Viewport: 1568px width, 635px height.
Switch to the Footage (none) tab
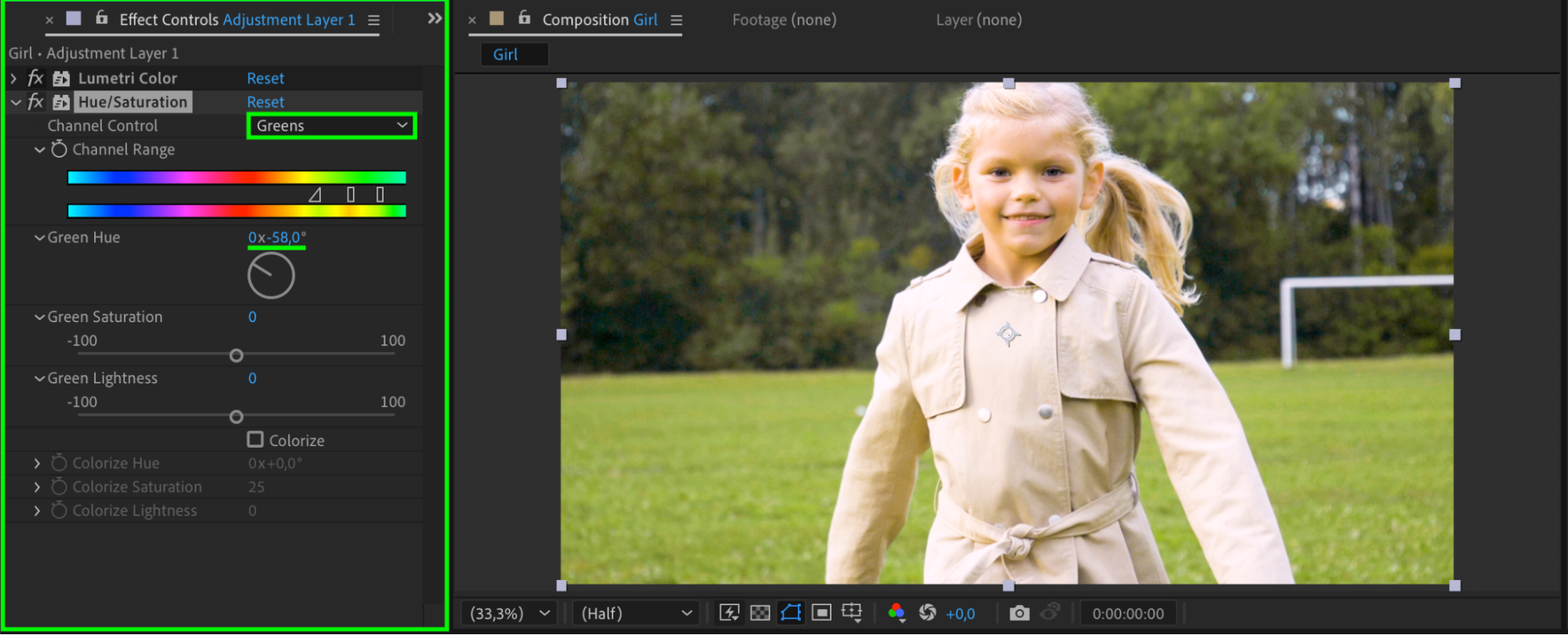point(784,20)
